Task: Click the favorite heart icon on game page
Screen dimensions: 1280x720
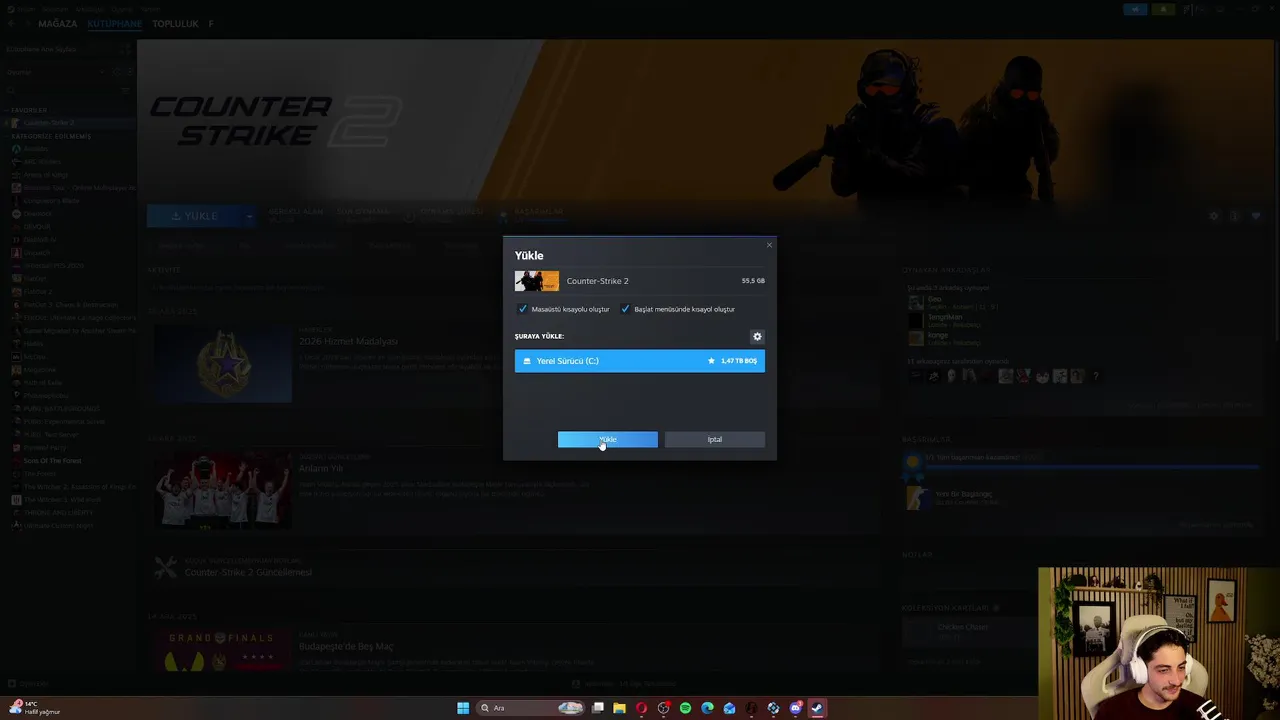Action: pyautogui.click(x=1256, y=216)
